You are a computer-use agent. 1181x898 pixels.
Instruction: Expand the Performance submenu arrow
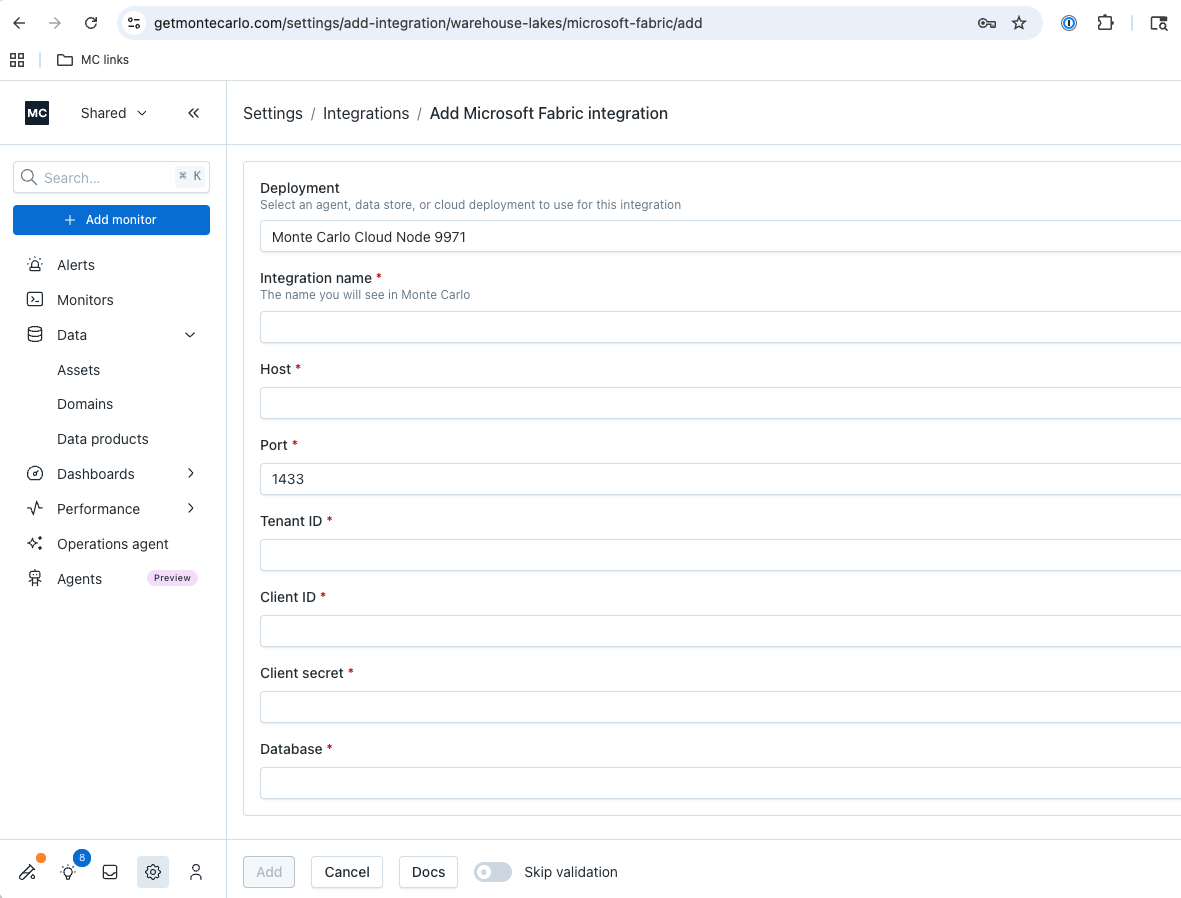(191, 509)
